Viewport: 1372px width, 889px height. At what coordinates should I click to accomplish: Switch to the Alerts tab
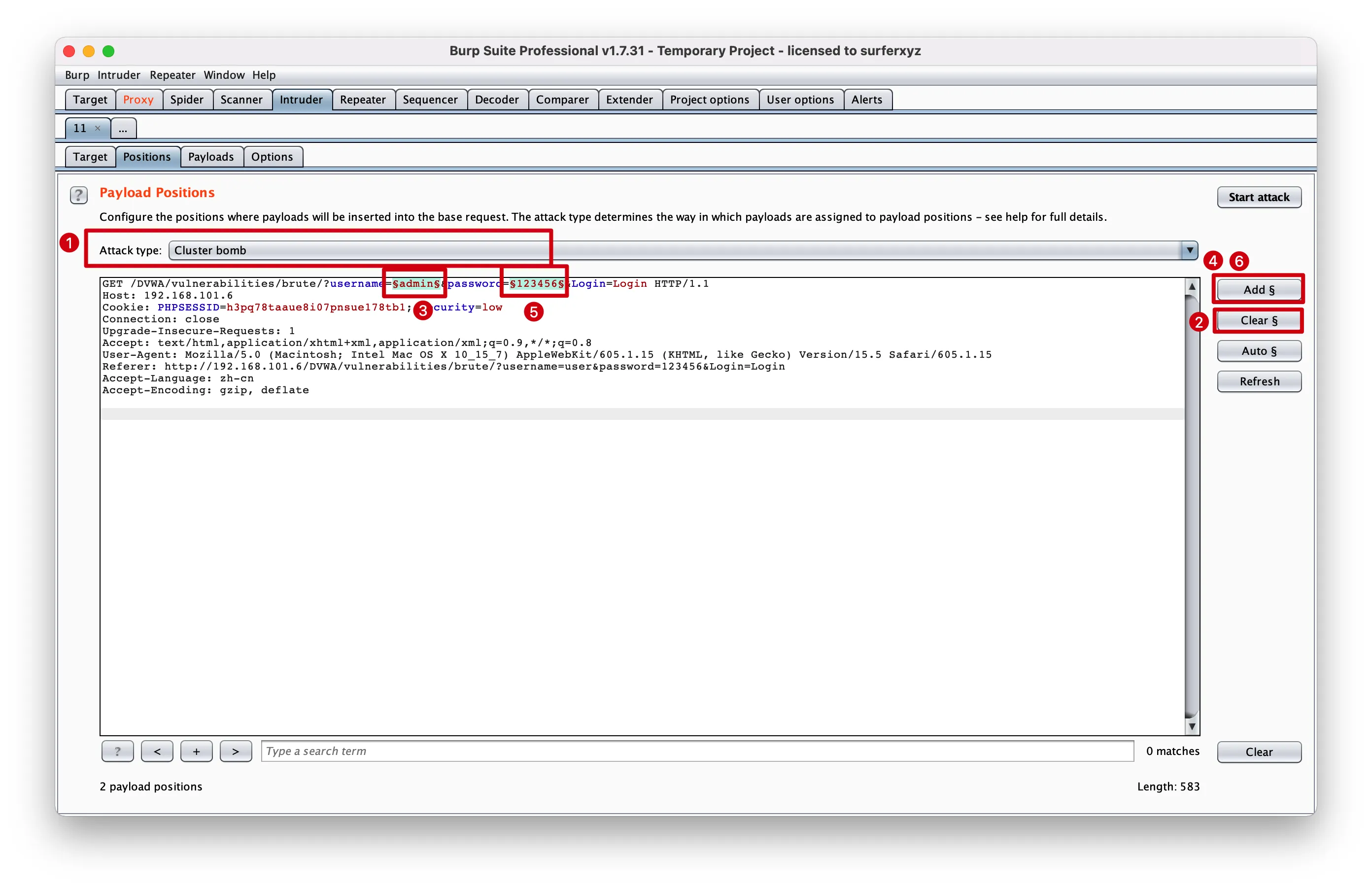[x=867, y=100]
